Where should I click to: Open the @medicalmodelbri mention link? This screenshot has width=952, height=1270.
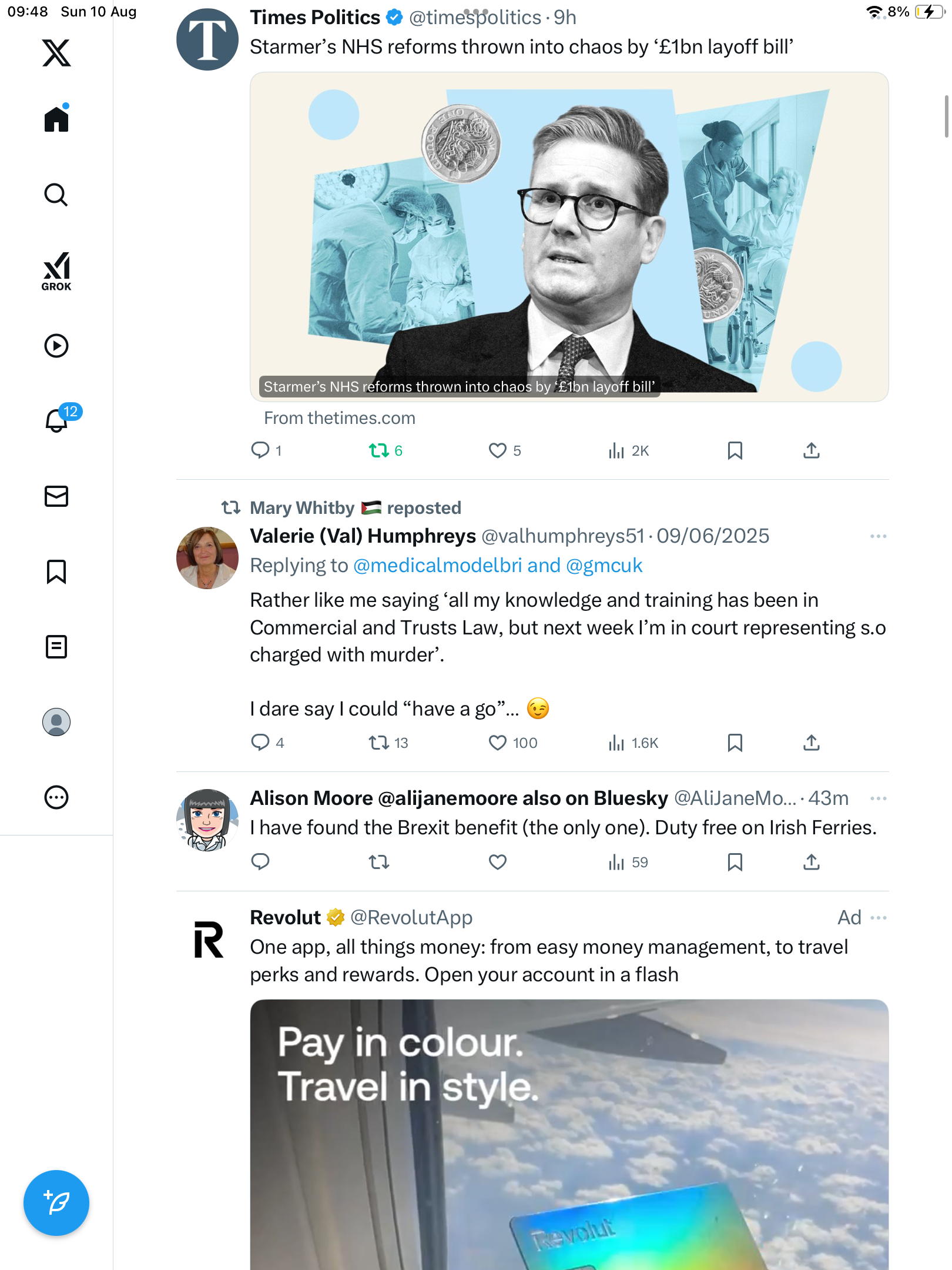pyautogui.click(x=437, y=566)
